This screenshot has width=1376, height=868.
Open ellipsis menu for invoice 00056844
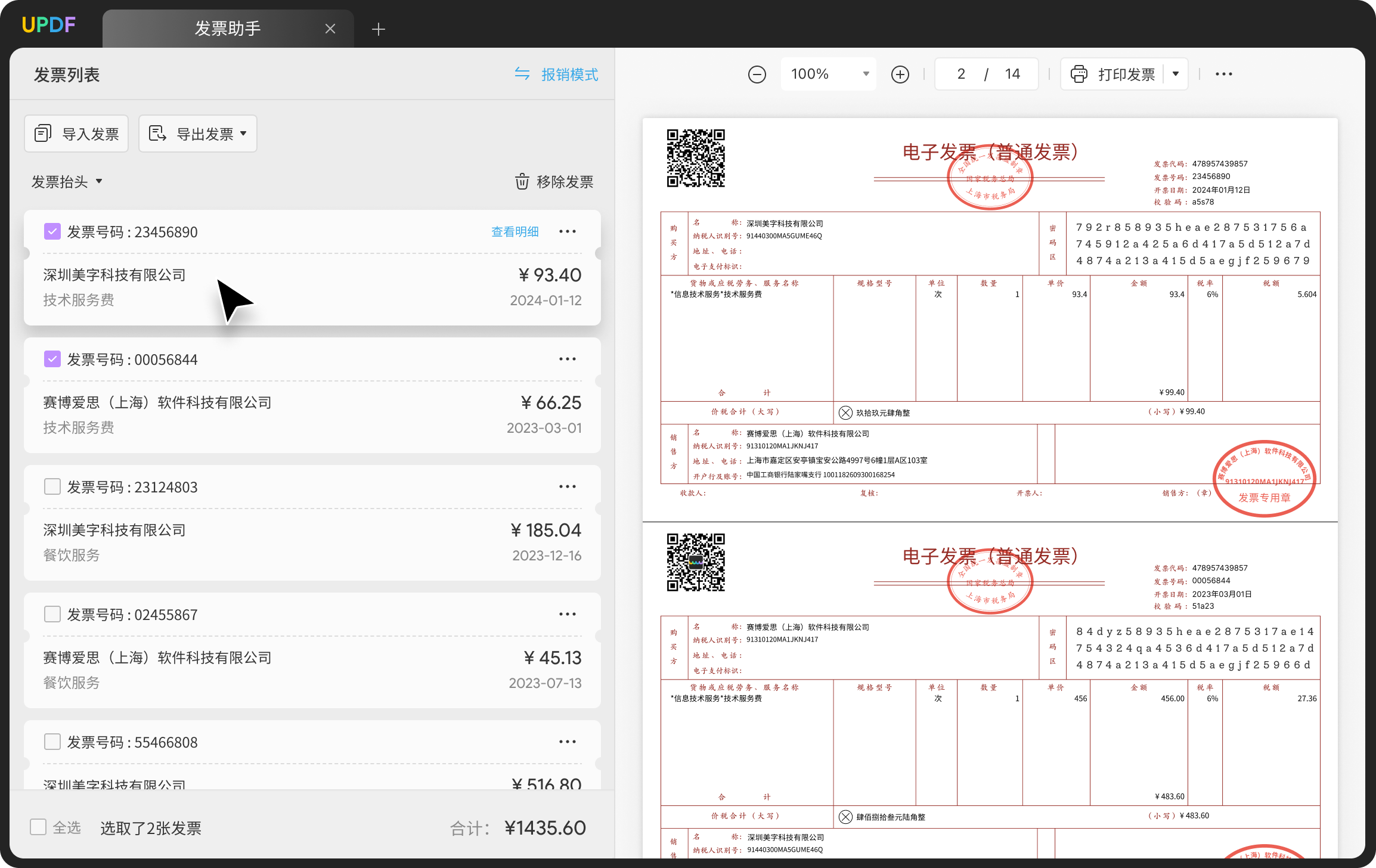coord(567,359)
